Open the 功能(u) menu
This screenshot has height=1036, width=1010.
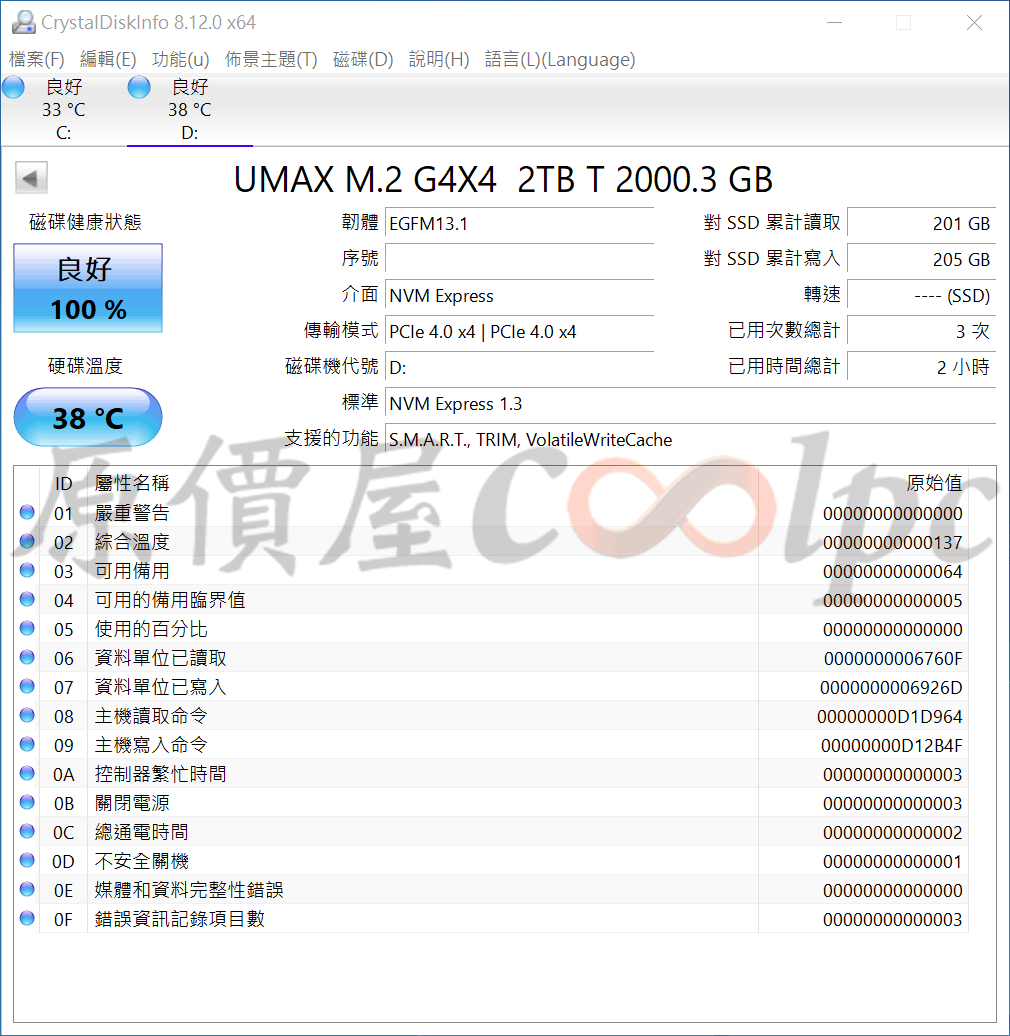pyautogui.click(x=180, y=59)
